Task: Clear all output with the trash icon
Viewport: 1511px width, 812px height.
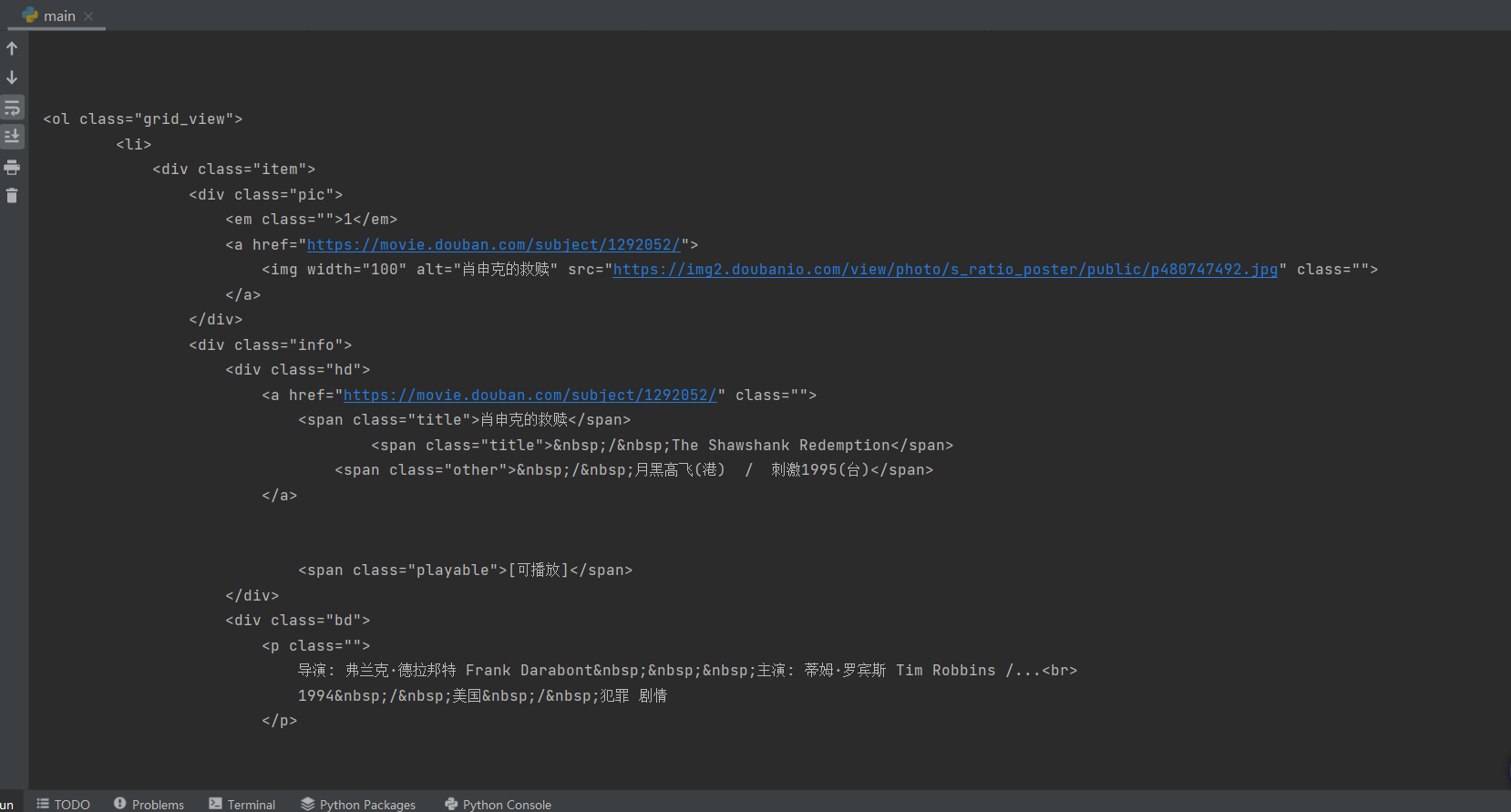Action: (12, 196)
